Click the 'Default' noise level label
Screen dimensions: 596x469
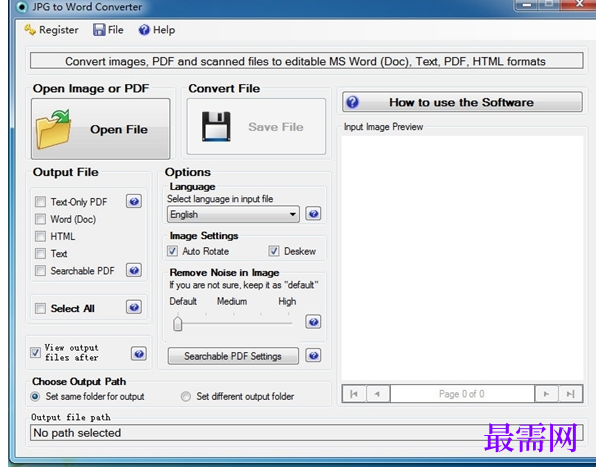tap(183, 301)
